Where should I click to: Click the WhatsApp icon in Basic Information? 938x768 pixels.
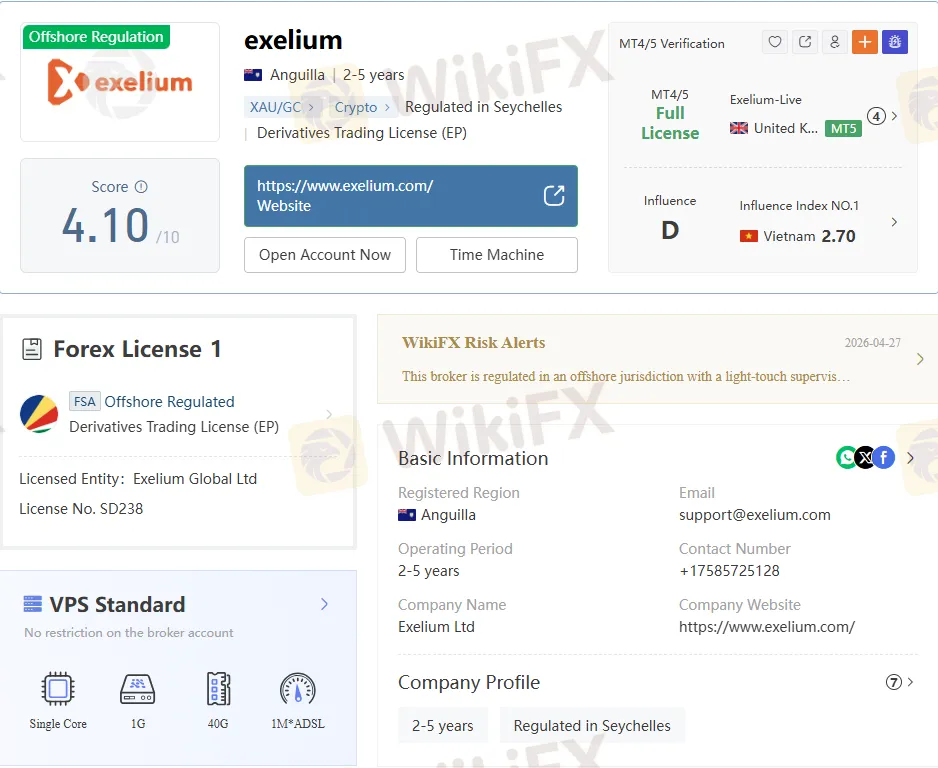click(x=846, y=458)
